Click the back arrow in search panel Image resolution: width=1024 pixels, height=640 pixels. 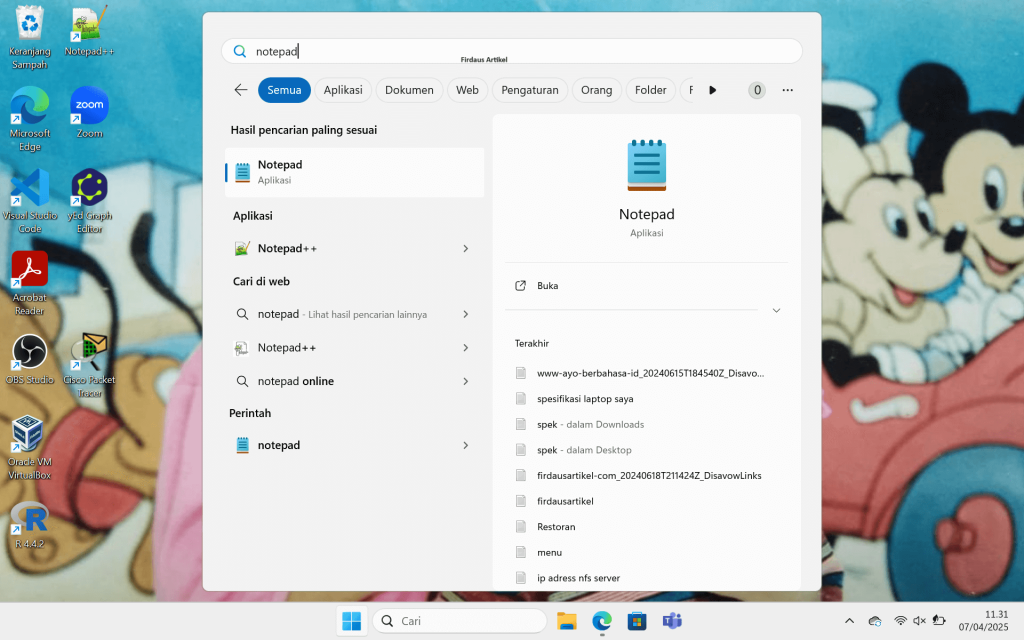pyautogui.click(x=241, y=90)
